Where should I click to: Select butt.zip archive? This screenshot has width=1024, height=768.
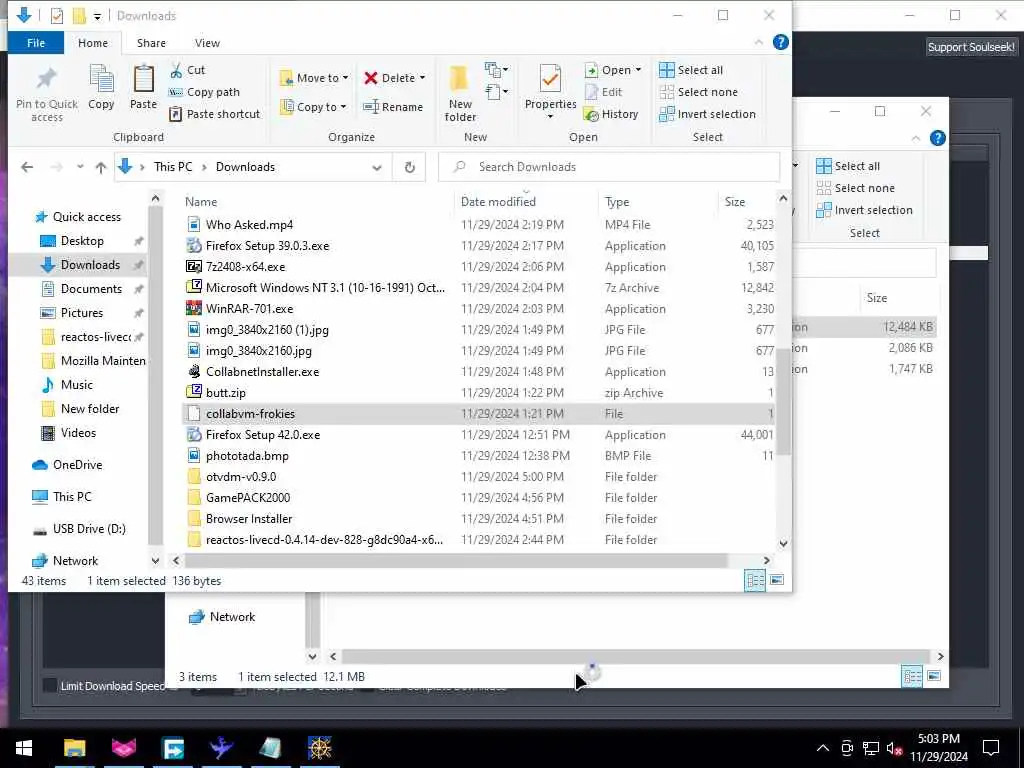tap(226, 392)
